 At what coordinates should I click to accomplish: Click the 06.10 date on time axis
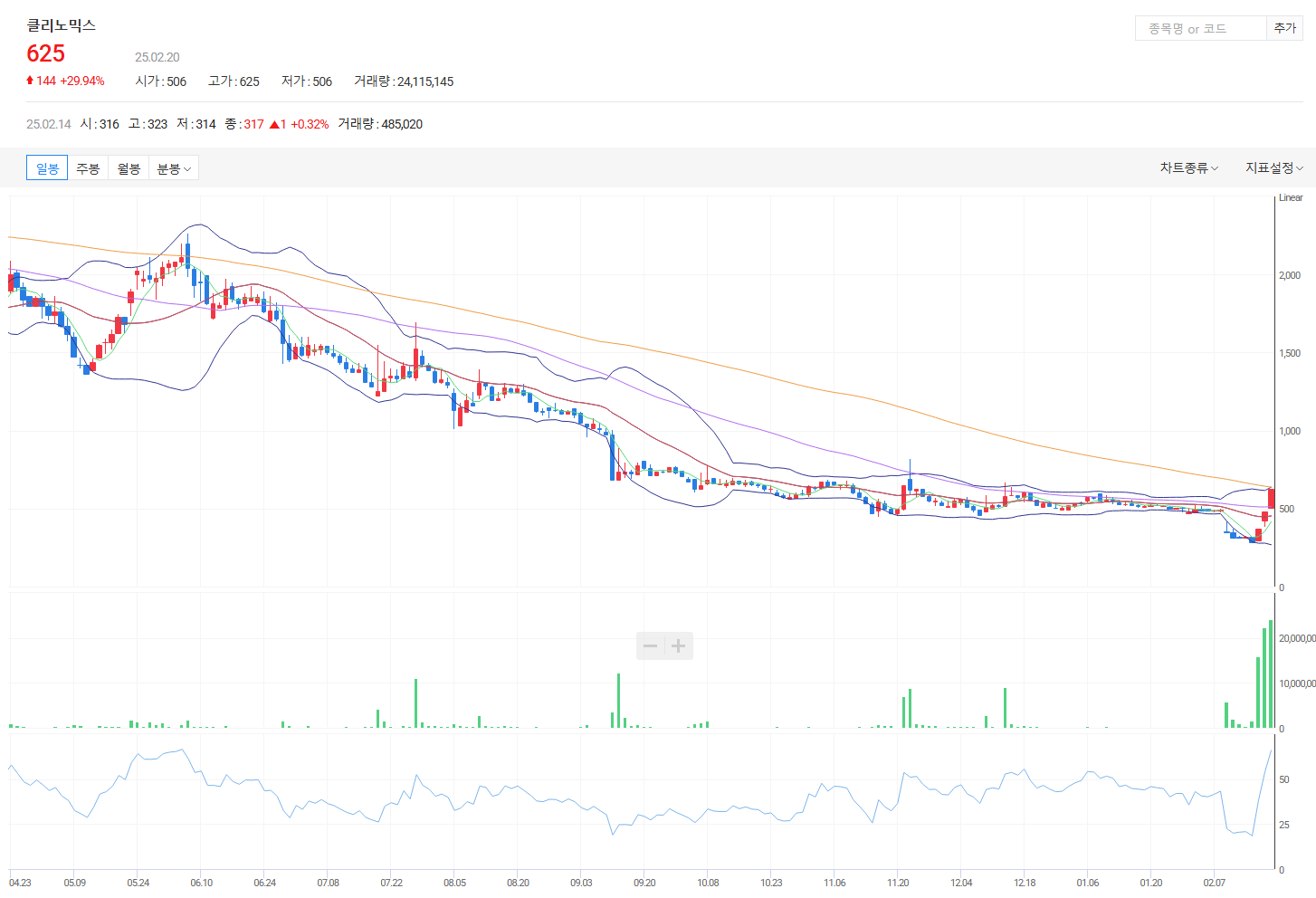coord(201,883)
